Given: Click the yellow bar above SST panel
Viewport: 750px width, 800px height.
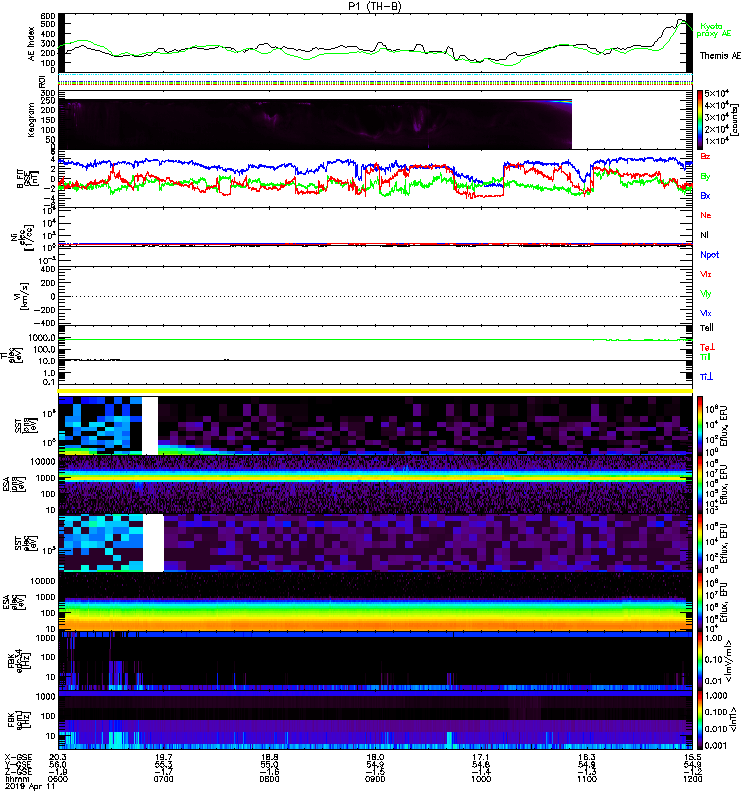Looking at the screenshot, I should (376, 391).
